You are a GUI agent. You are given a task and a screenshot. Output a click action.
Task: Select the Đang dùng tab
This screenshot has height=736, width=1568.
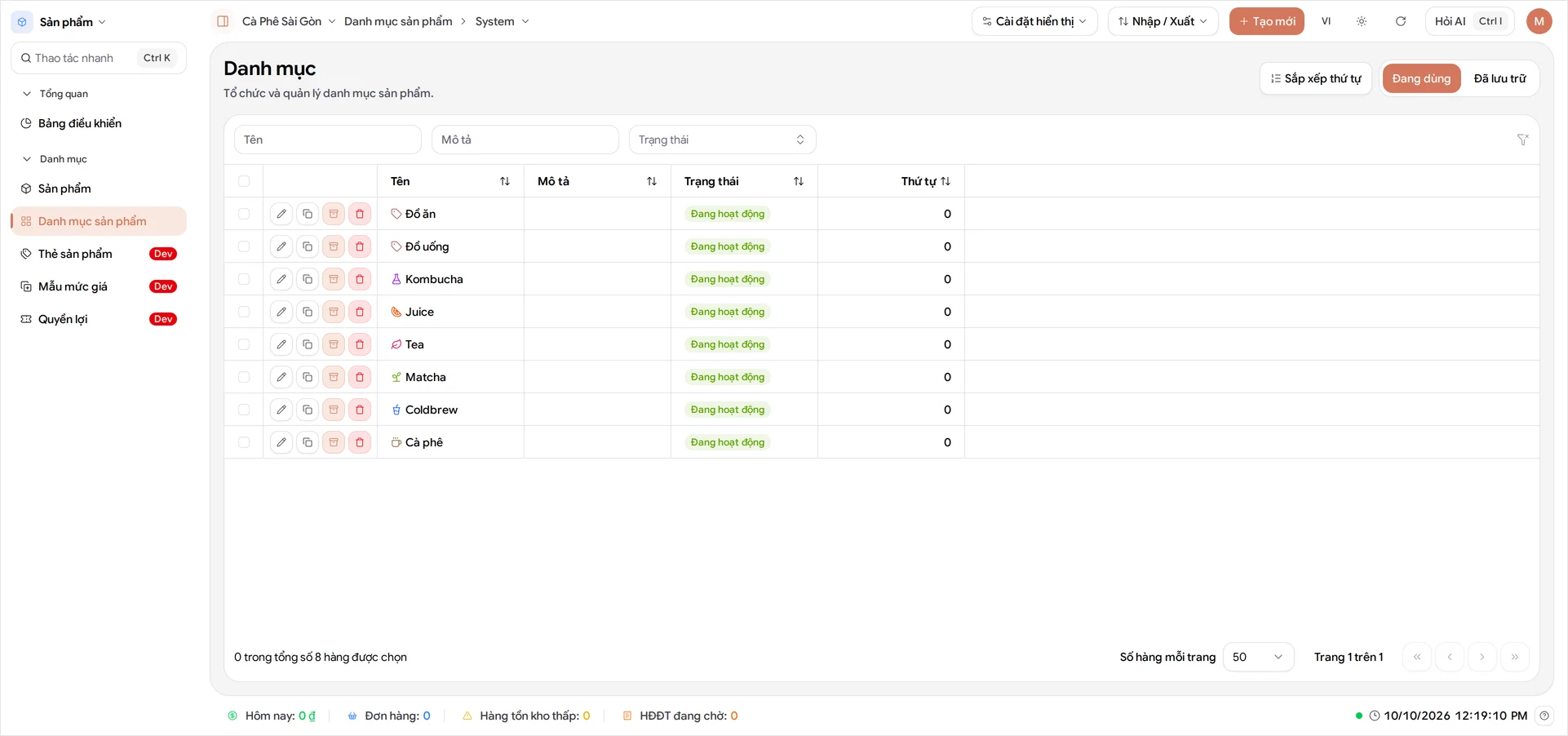1421,78
